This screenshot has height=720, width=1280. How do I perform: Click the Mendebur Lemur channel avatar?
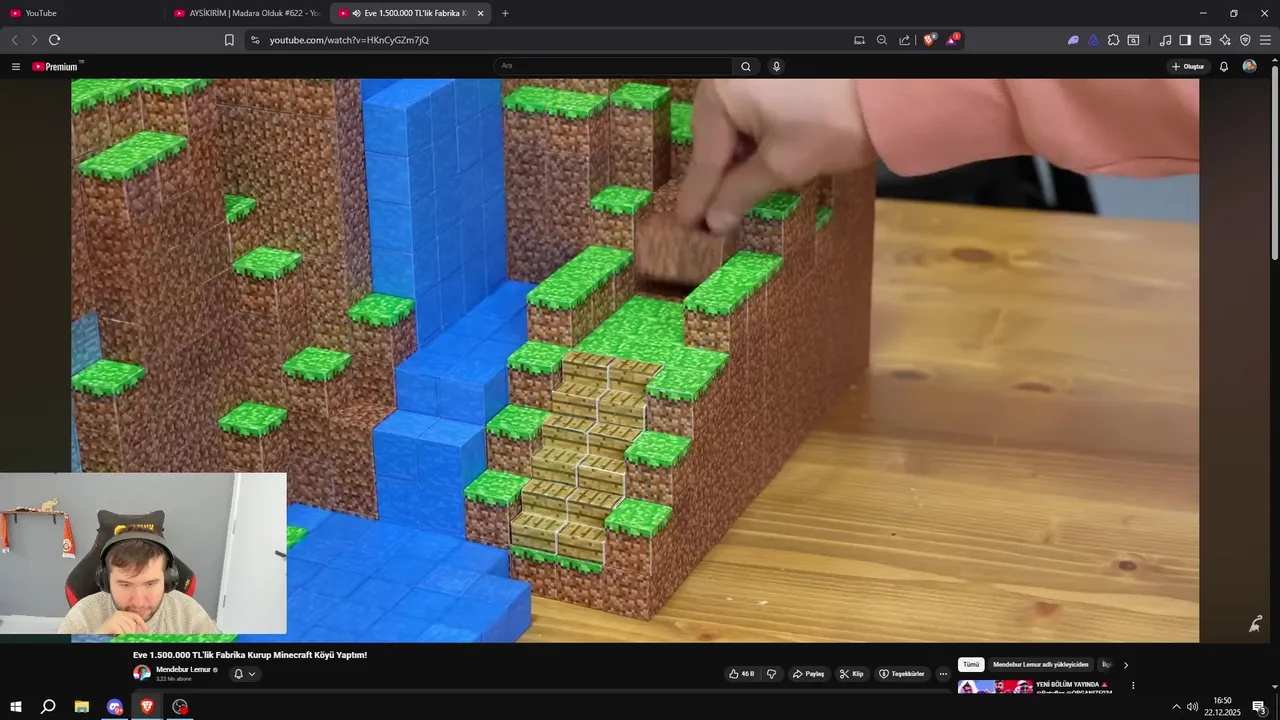[x=142, y=673]
